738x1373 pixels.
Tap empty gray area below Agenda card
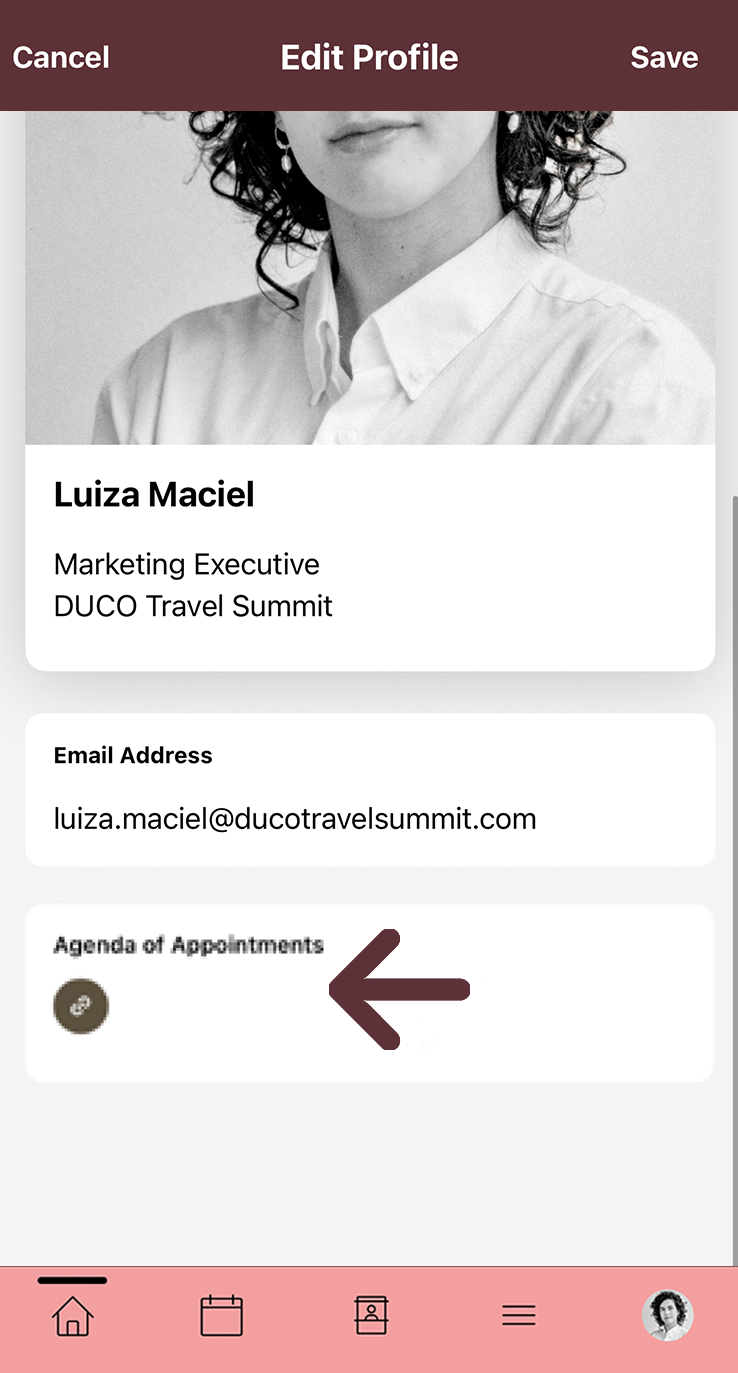point(369,1170)
